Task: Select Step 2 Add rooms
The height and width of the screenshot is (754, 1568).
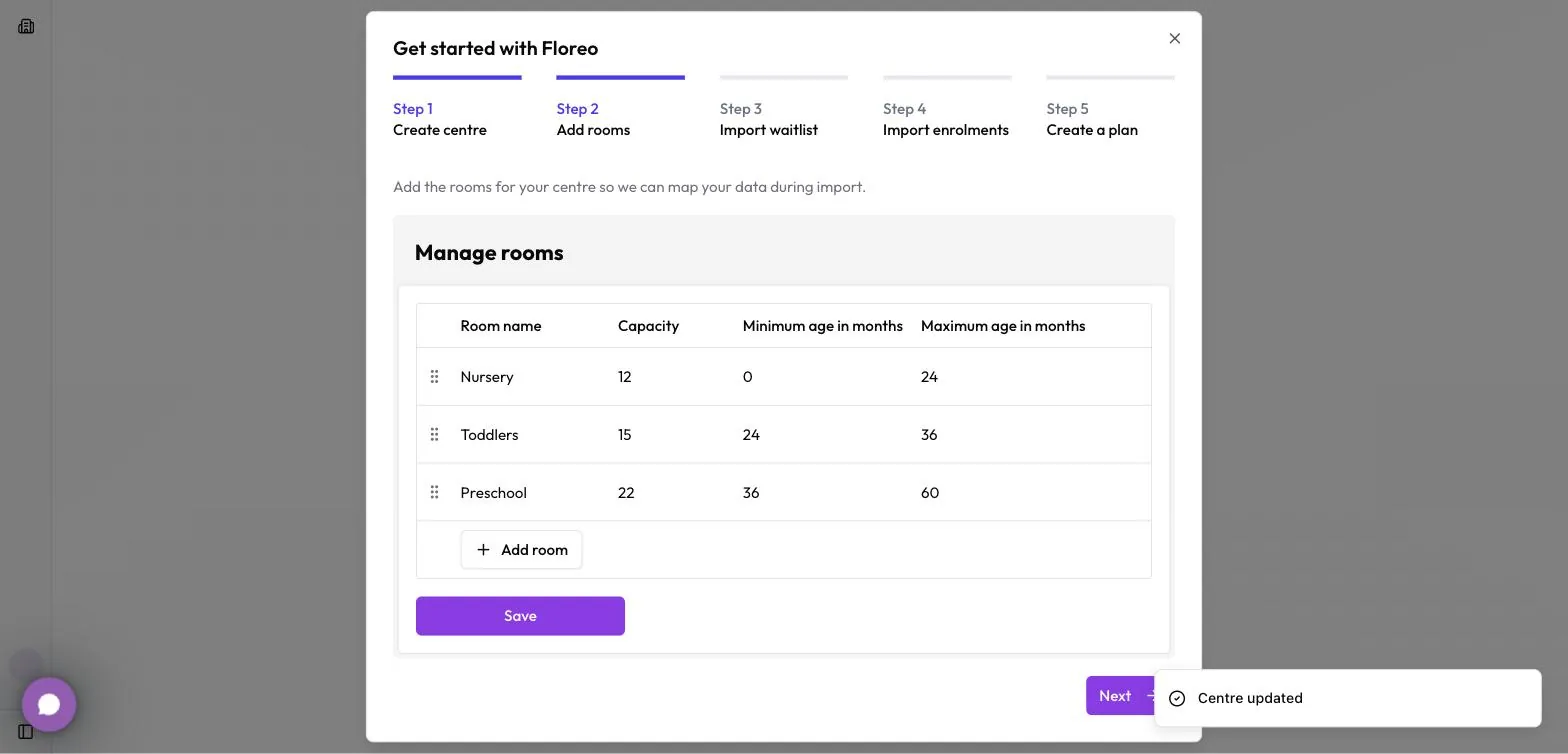Action: pyautogui.click(x=620, y=108)
